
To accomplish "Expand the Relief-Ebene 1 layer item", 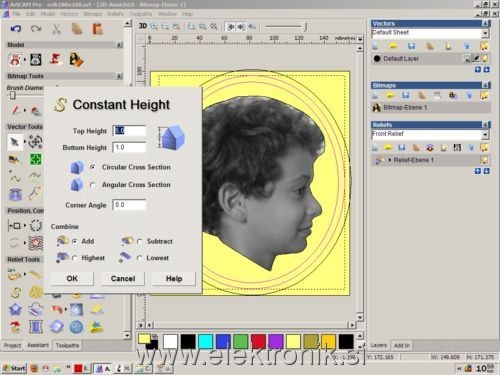I will [390, 160].
